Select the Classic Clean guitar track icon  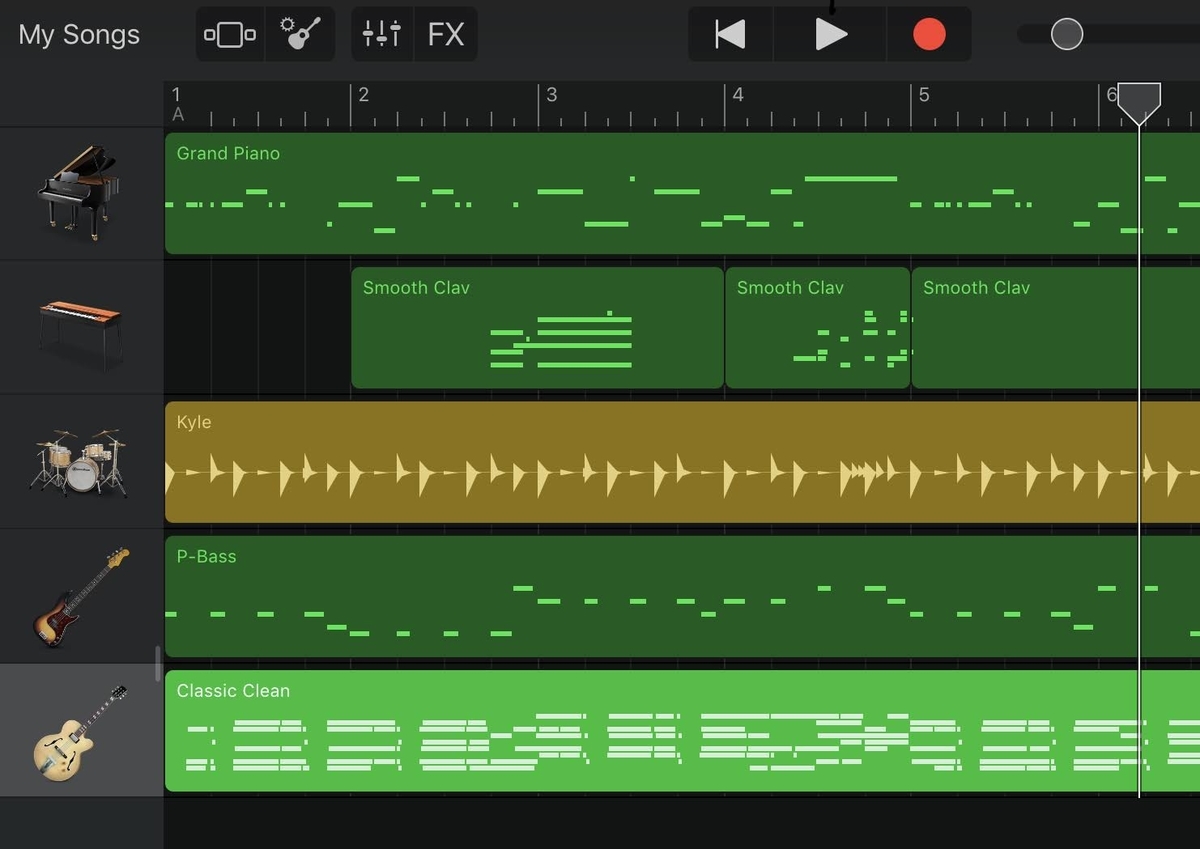click(80, 729)
